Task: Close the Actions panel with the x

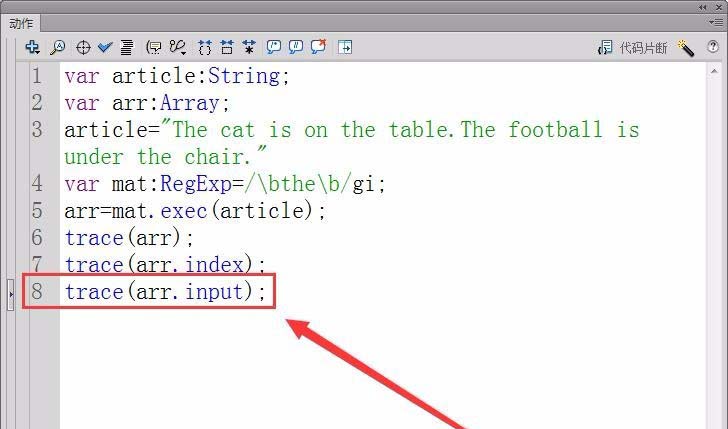Action: point(719,7)
